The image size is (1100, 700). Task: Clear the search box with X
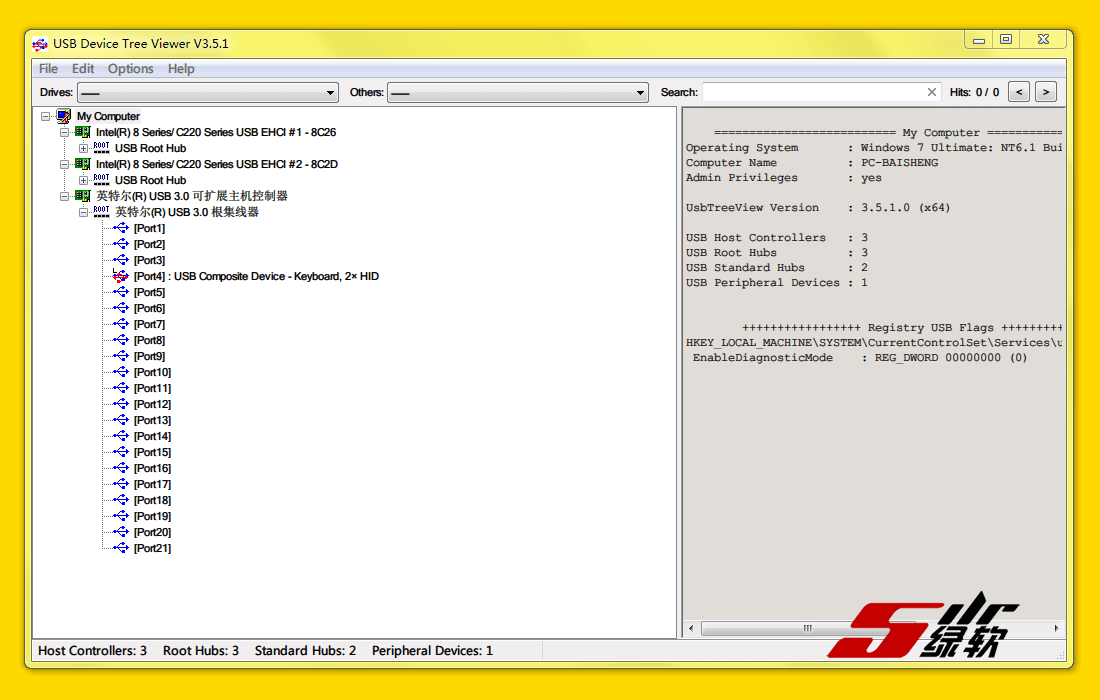[x=932, y=92]
